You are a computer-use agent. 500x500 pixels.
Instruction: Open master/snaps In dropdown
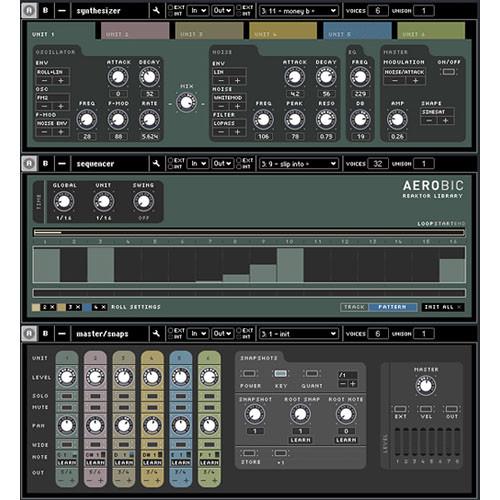pos(198,334)
